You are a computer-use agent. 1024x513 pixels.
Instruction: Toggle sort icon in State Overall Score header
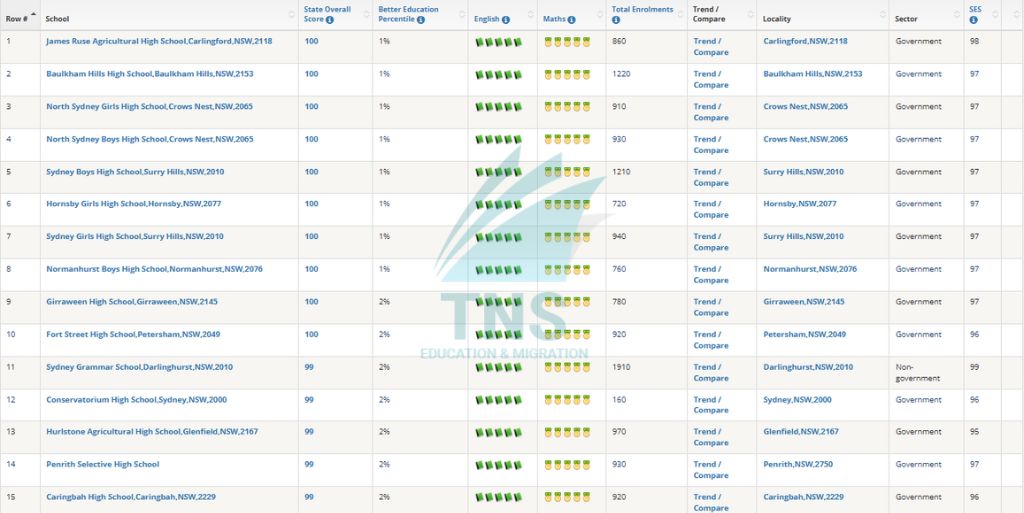[x=366, y=14]
